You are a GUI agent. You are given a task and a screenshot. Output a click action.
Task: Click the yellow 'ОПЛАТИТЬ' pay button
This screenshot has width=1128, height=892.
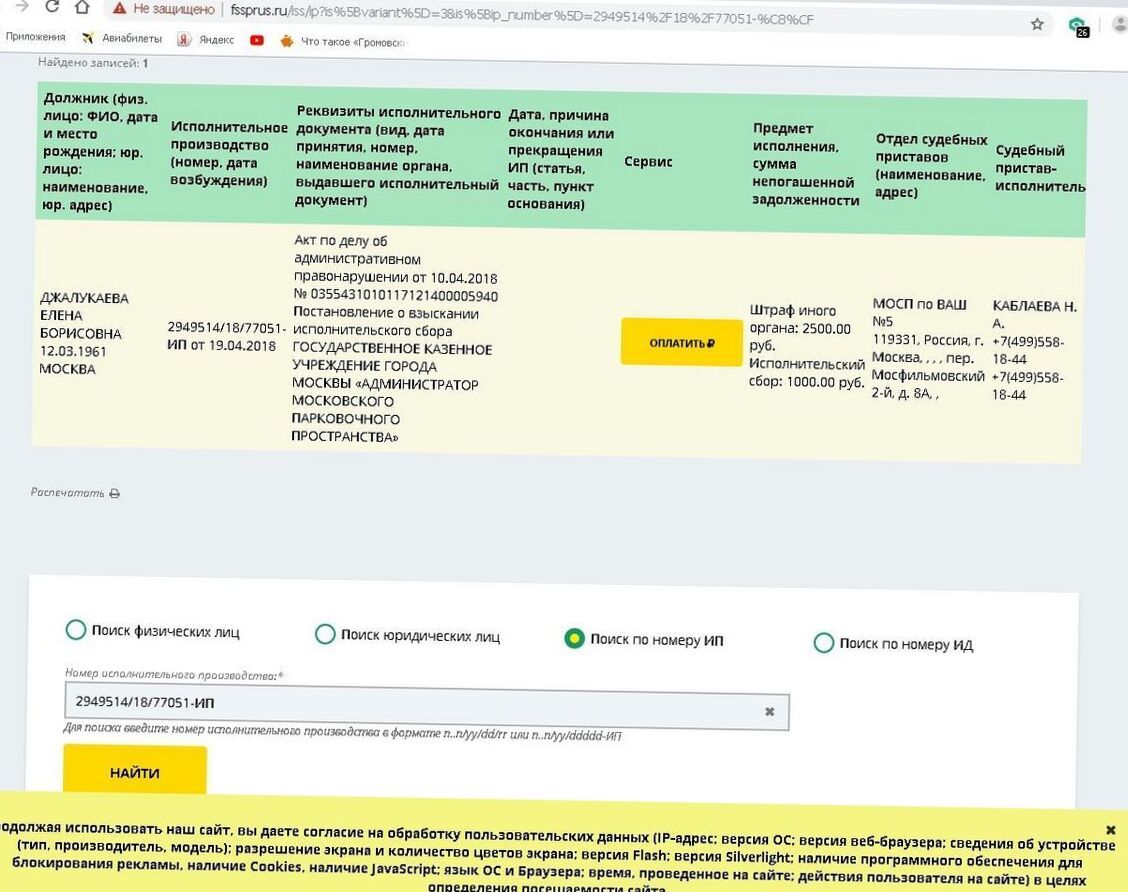pos(681,342)
